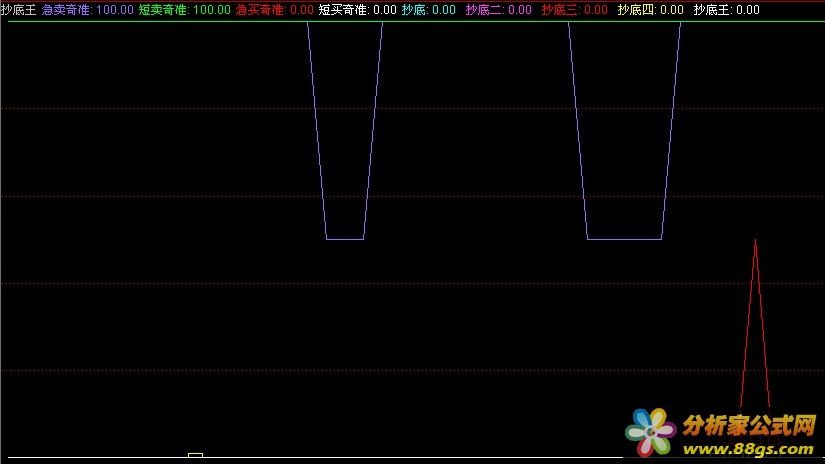Click the 短卖奇准: 100.00 label
Image resolution: width=825 pixels, height=464 pixels.
click(185, 9)
